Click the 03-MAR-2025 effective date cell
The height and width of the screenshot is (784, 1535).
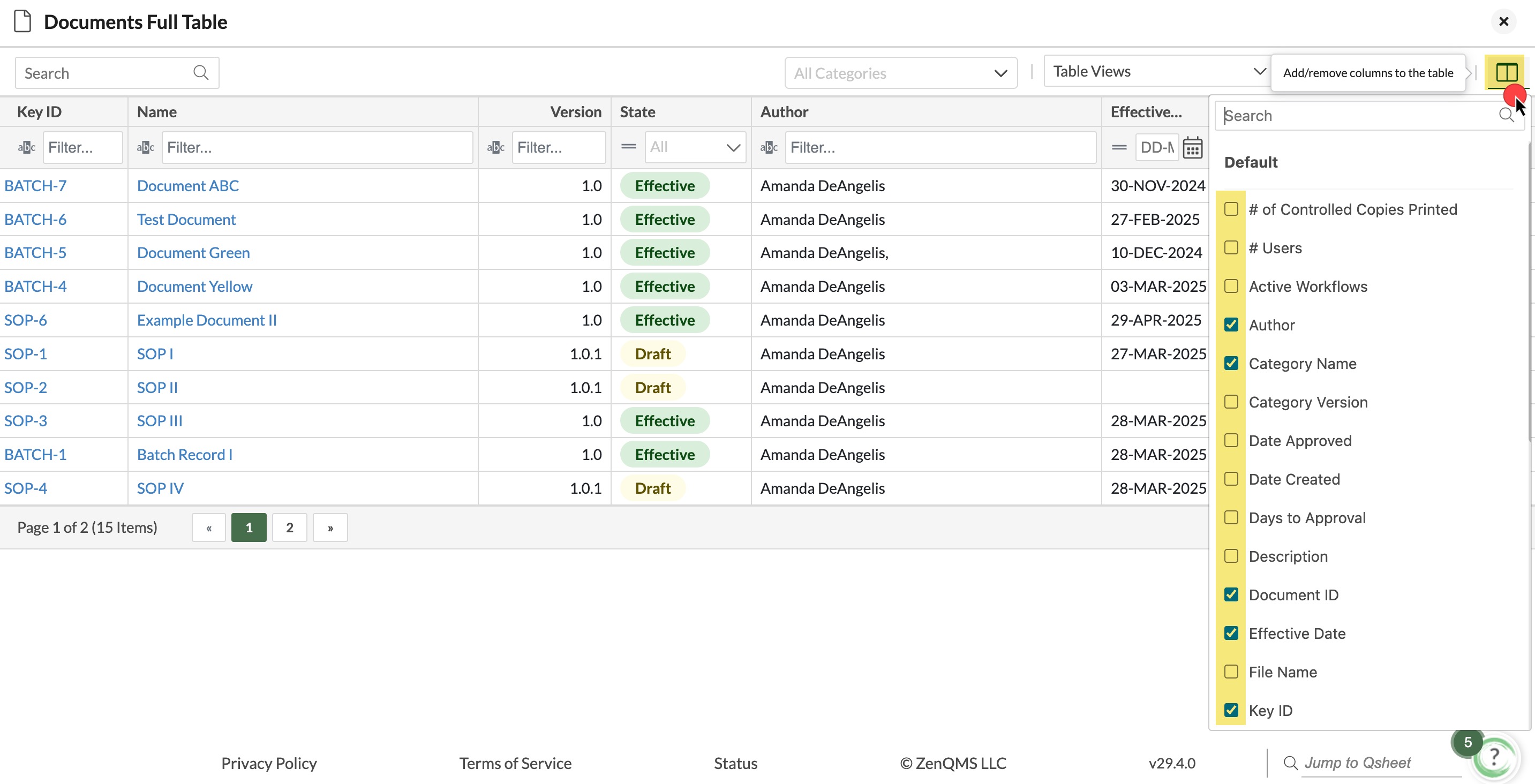point(1158,286)
